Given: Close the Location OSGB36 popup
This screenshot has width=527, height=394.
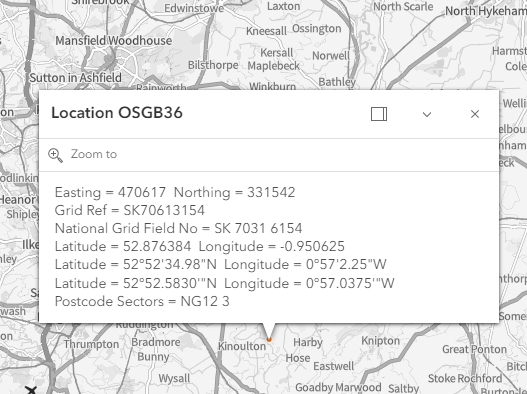Looking at the screenshot, I should click(475, 114).
